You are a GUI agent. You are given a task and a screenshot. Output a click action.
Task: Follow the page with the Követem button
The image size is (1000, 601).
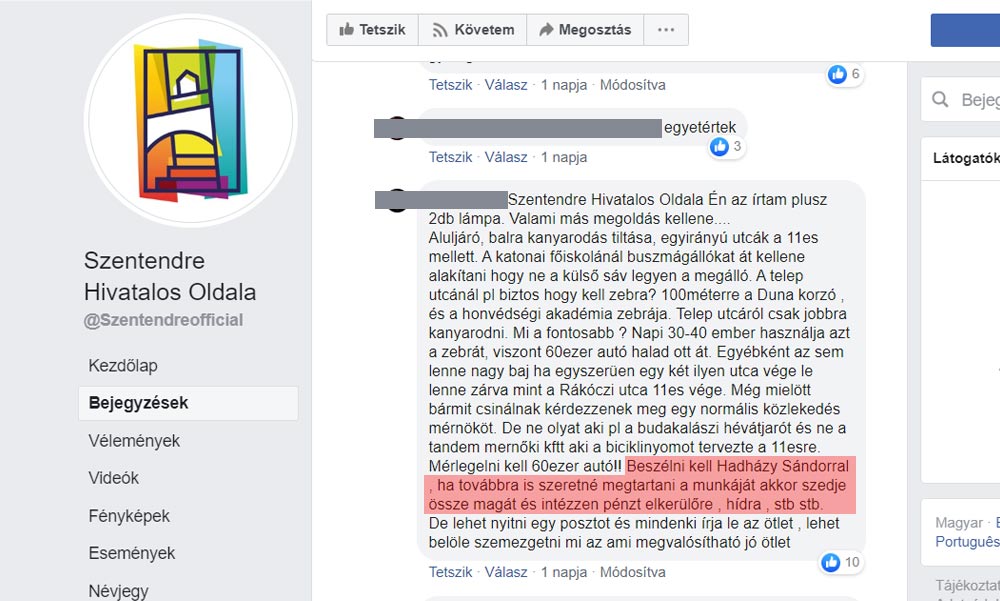473,30
